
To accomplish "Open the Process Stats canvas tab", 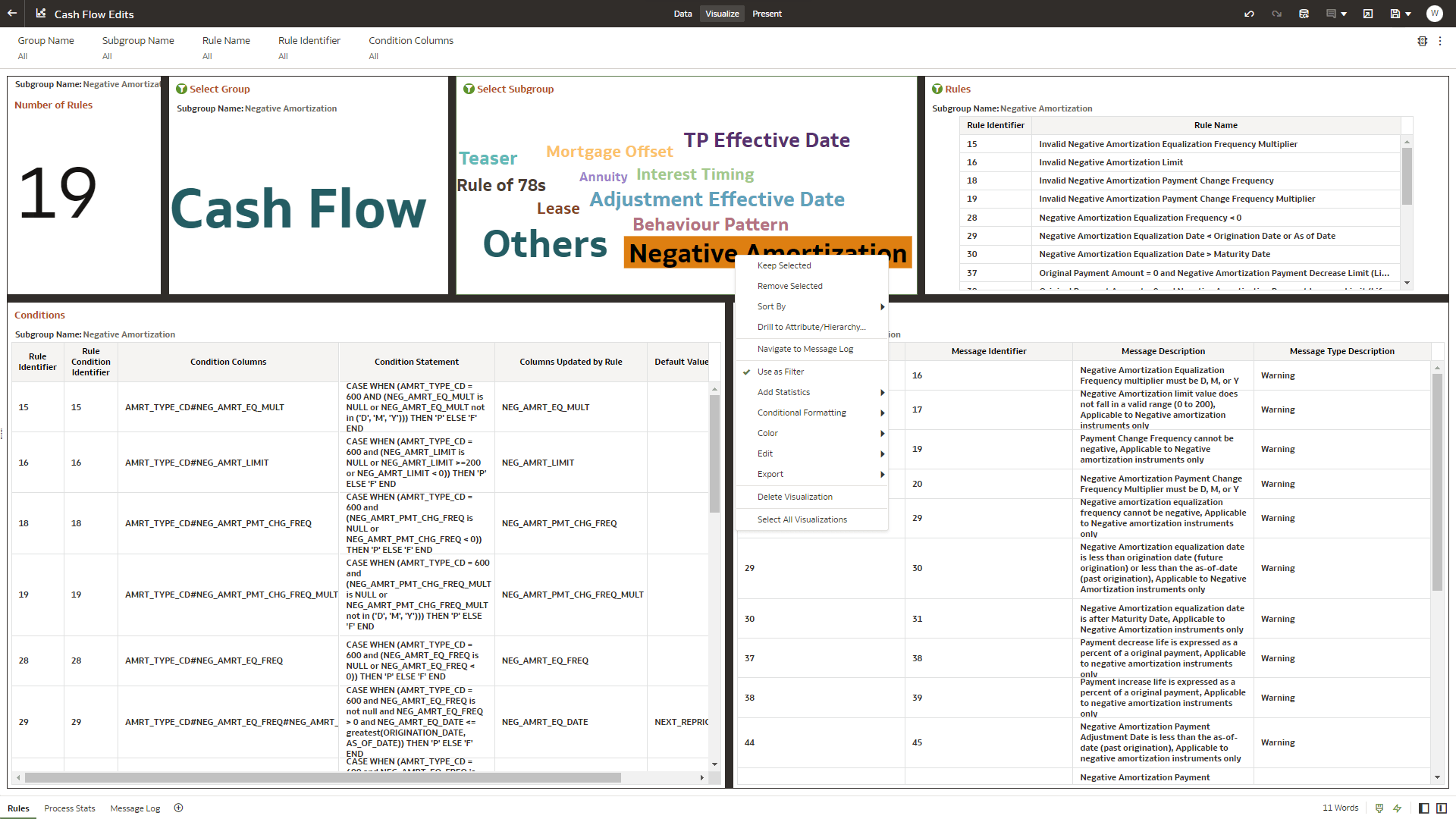I will coord(70,808).
